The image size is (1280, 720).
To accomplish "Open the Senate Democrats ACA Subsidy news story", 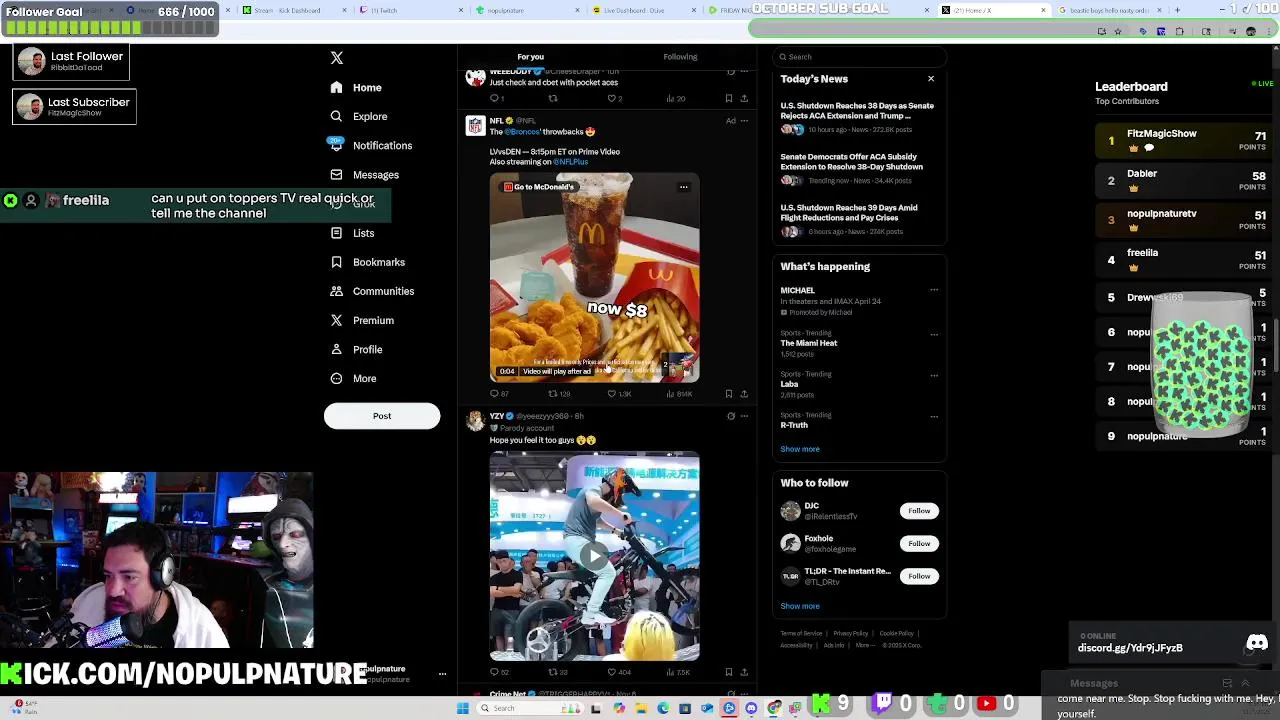I will coord(857,169).
